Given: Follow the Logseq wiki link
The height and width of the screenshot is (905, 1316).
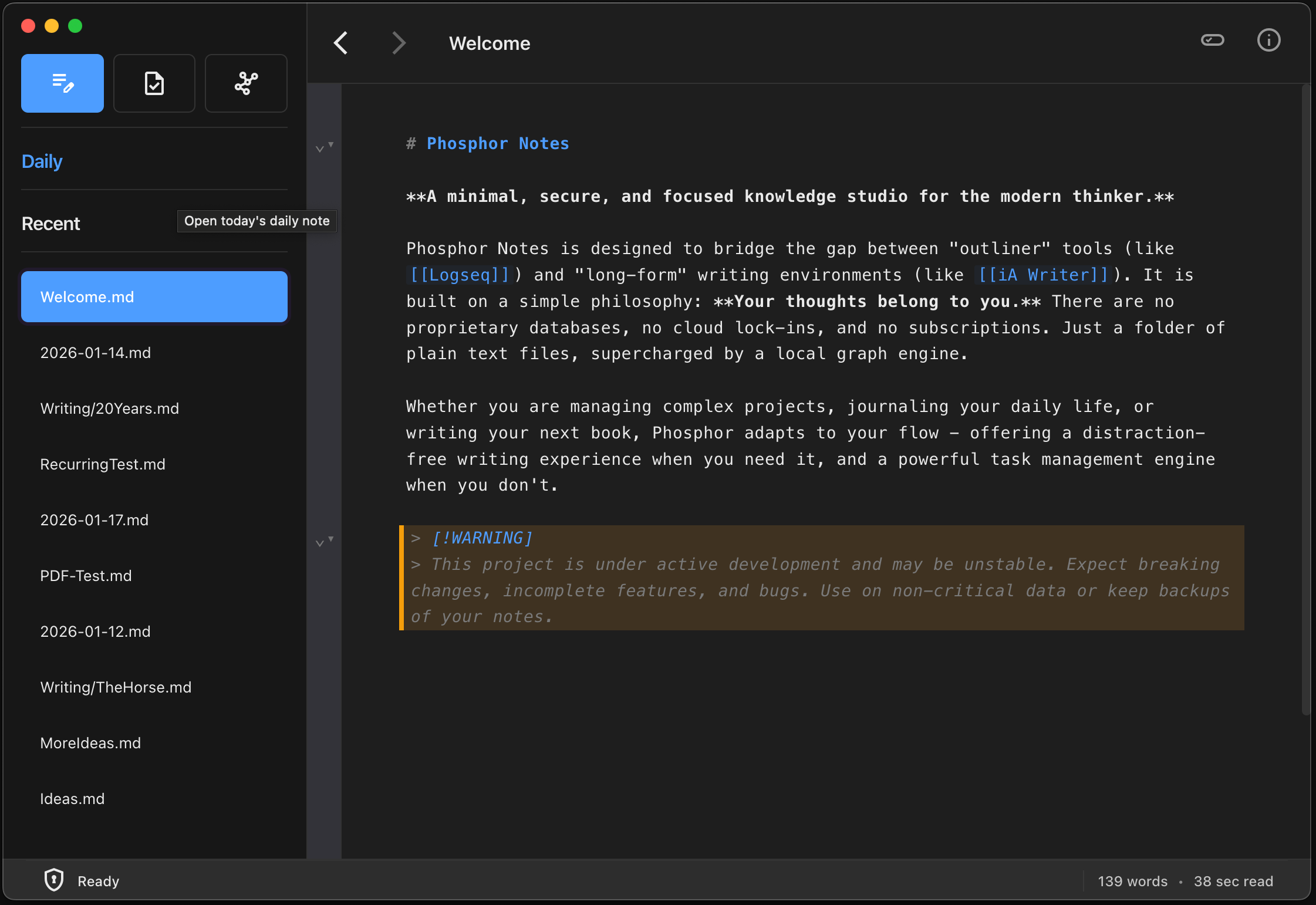Looking at the screenshot, I should (x=458, y=275).
